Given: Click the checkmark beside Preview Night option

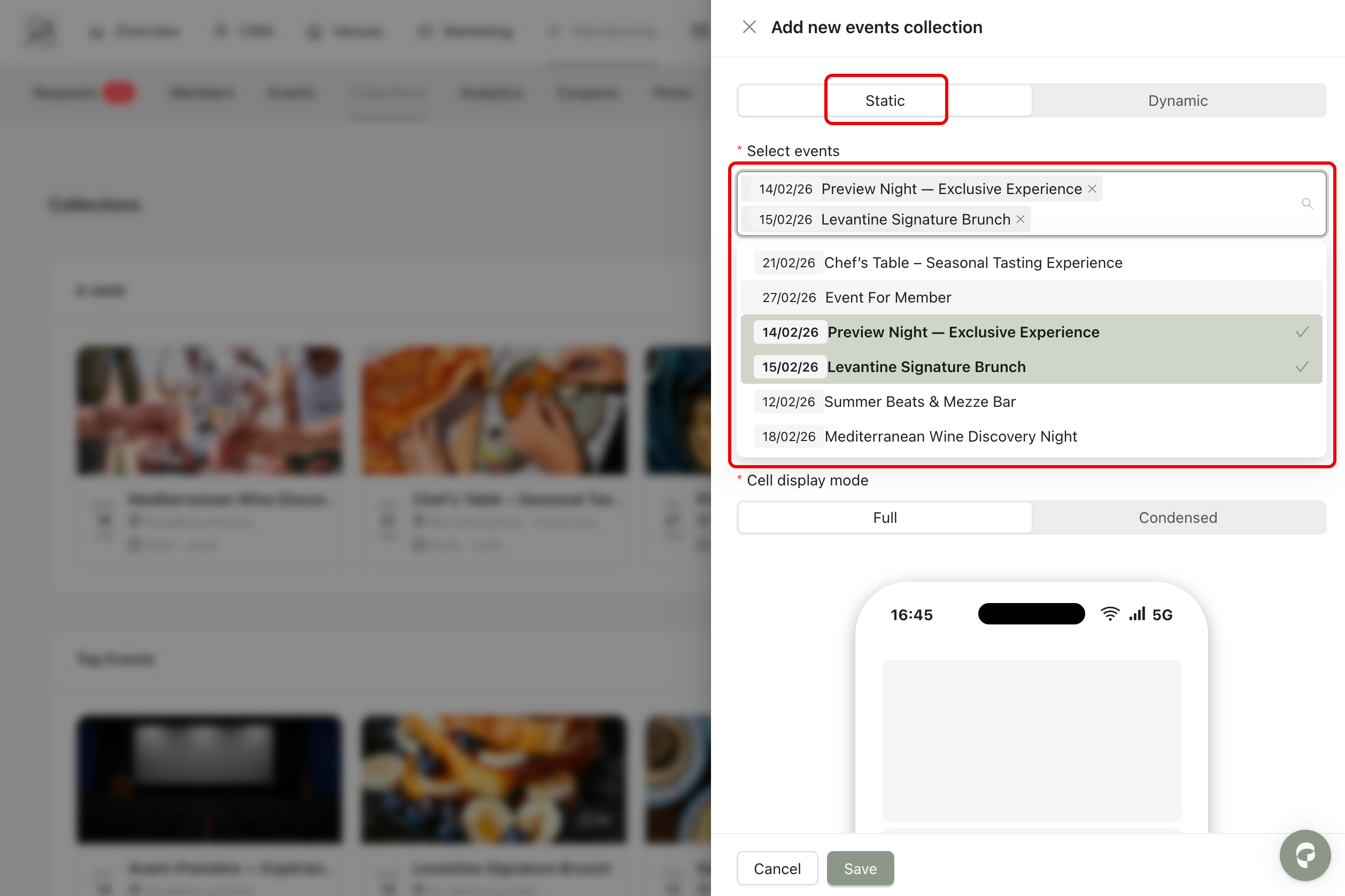Looking at the screenshot, I should 1302,332.
